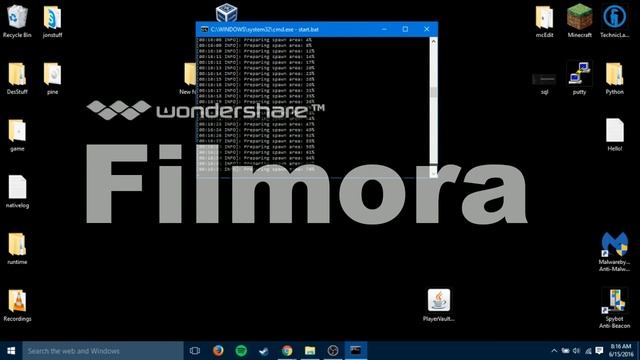
Task: Open Task View in the taskbar
Action: click(195, 351)
